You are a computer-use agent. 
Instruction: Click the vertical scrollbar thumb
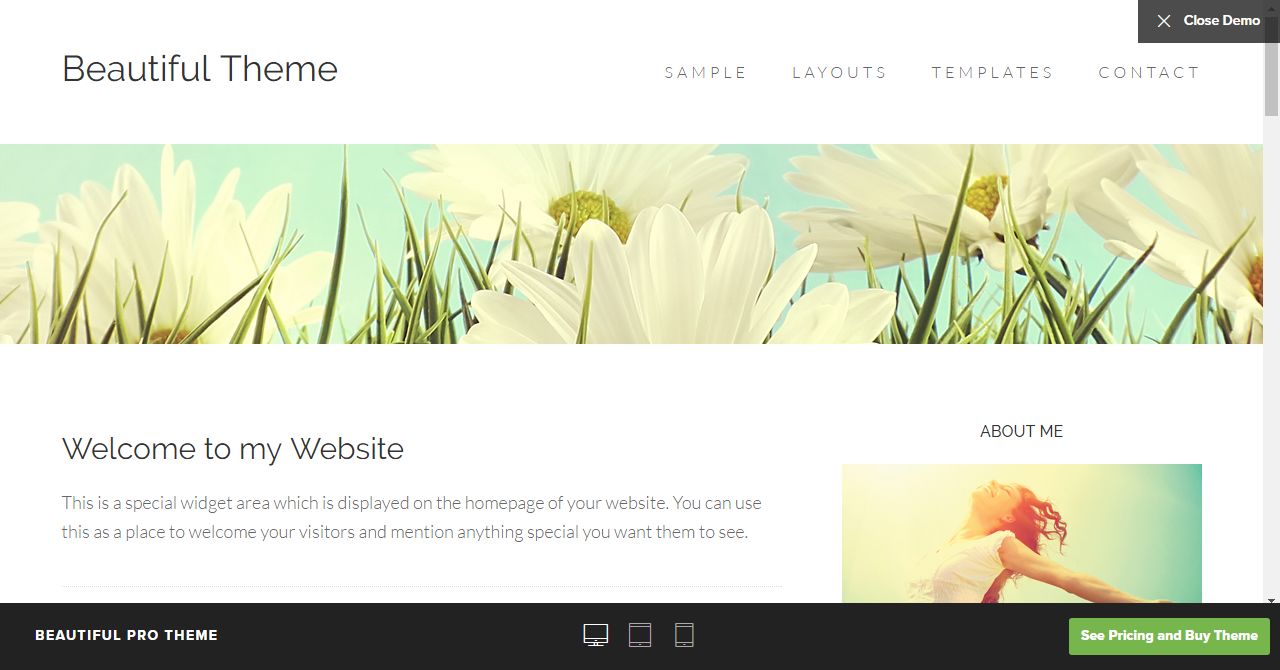(1271, 66)
